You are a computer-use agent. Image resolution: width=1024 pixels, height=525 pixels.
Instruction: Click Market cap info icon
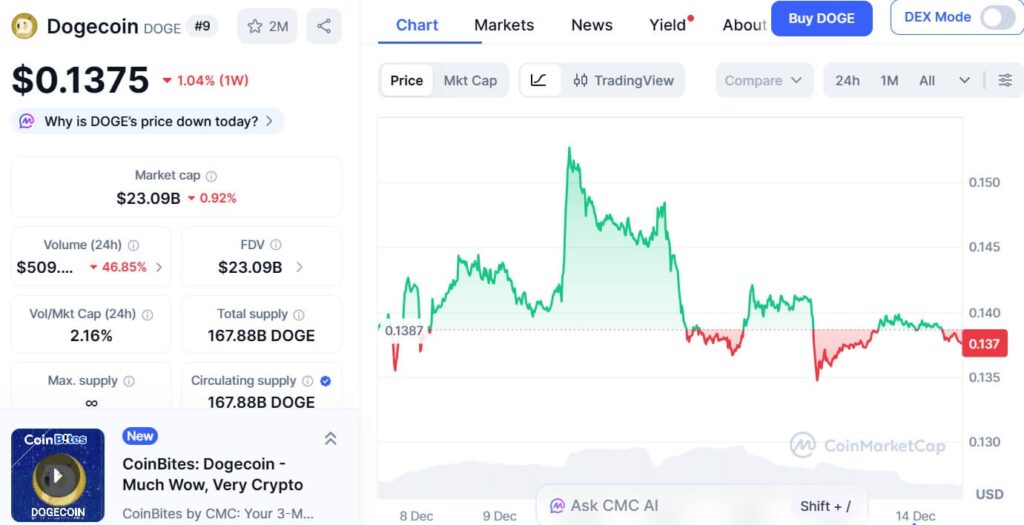point(211,176)
